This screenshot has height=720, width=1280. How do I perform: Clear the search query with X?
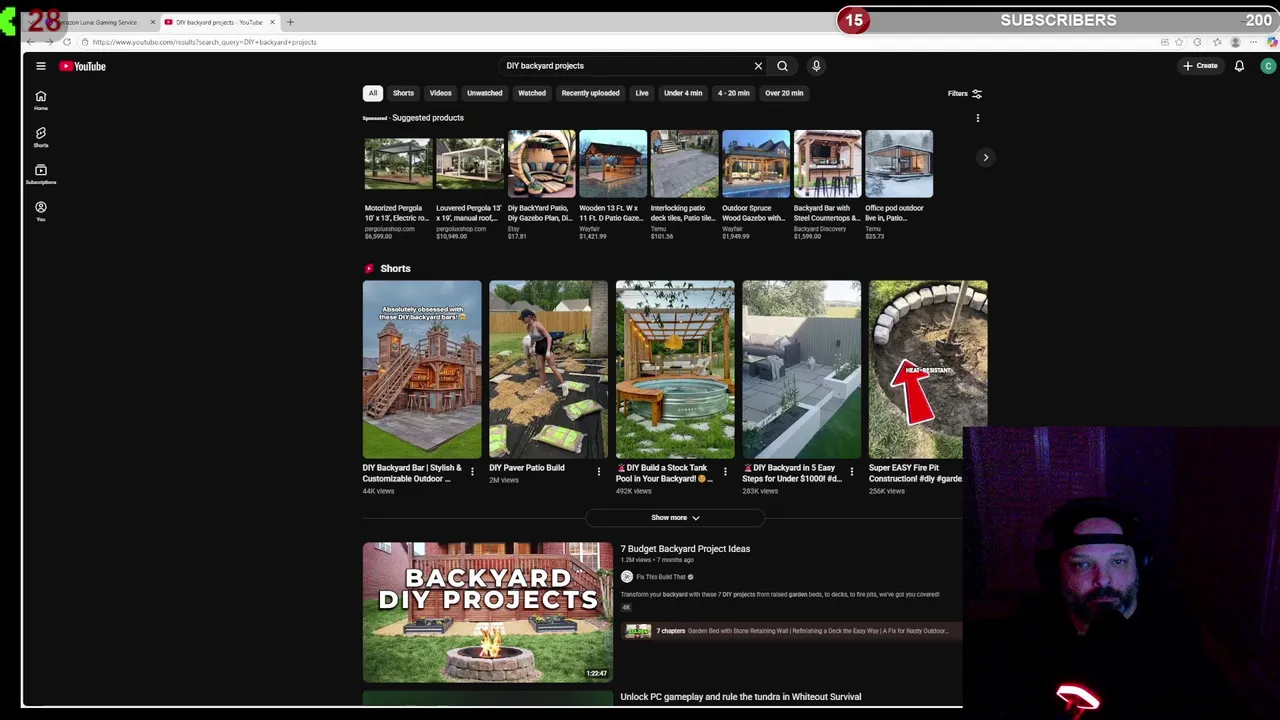point(758,66)
